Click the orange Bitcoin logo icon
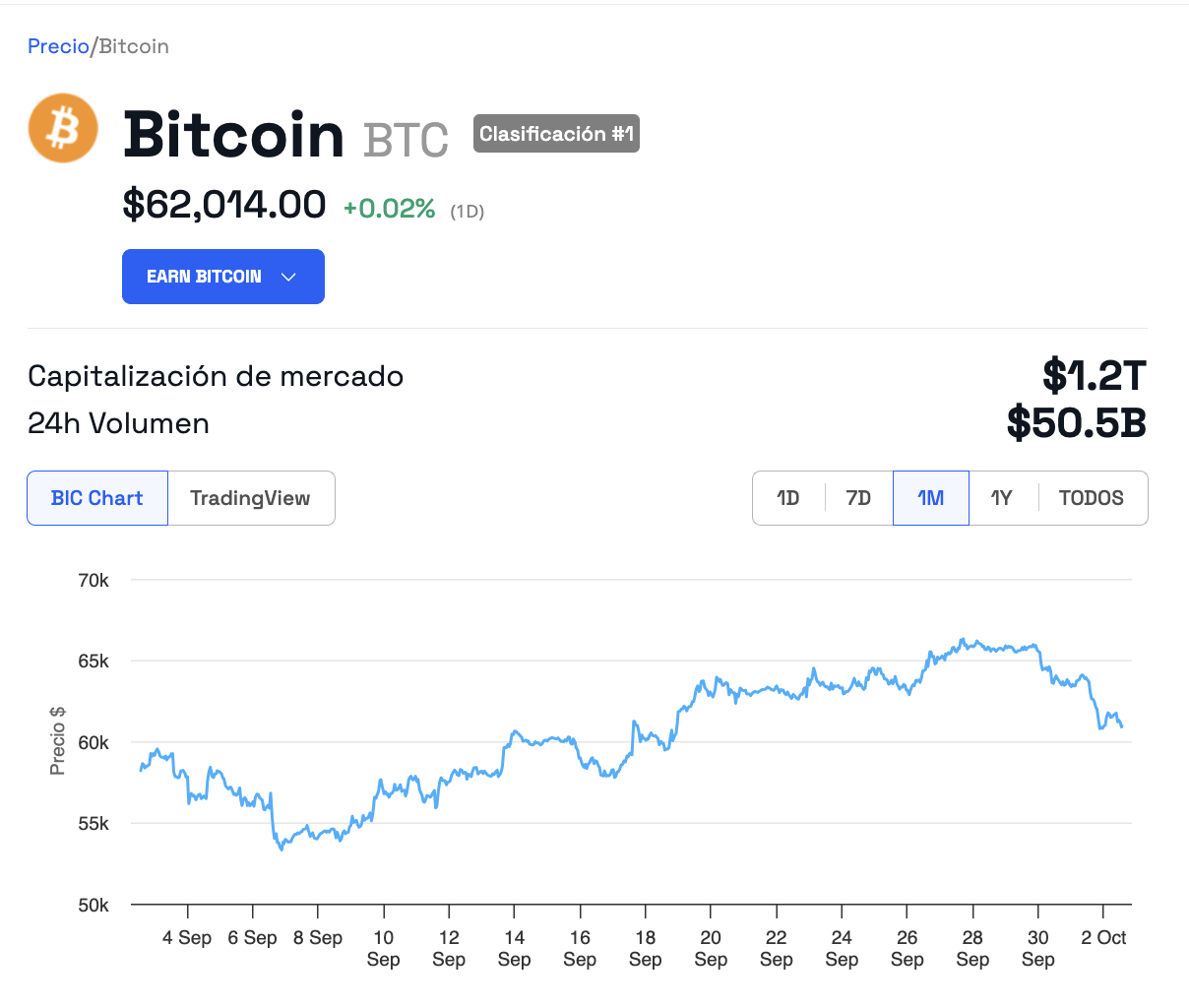Screen dimensions: 1189x1008 tap(63, 128)
